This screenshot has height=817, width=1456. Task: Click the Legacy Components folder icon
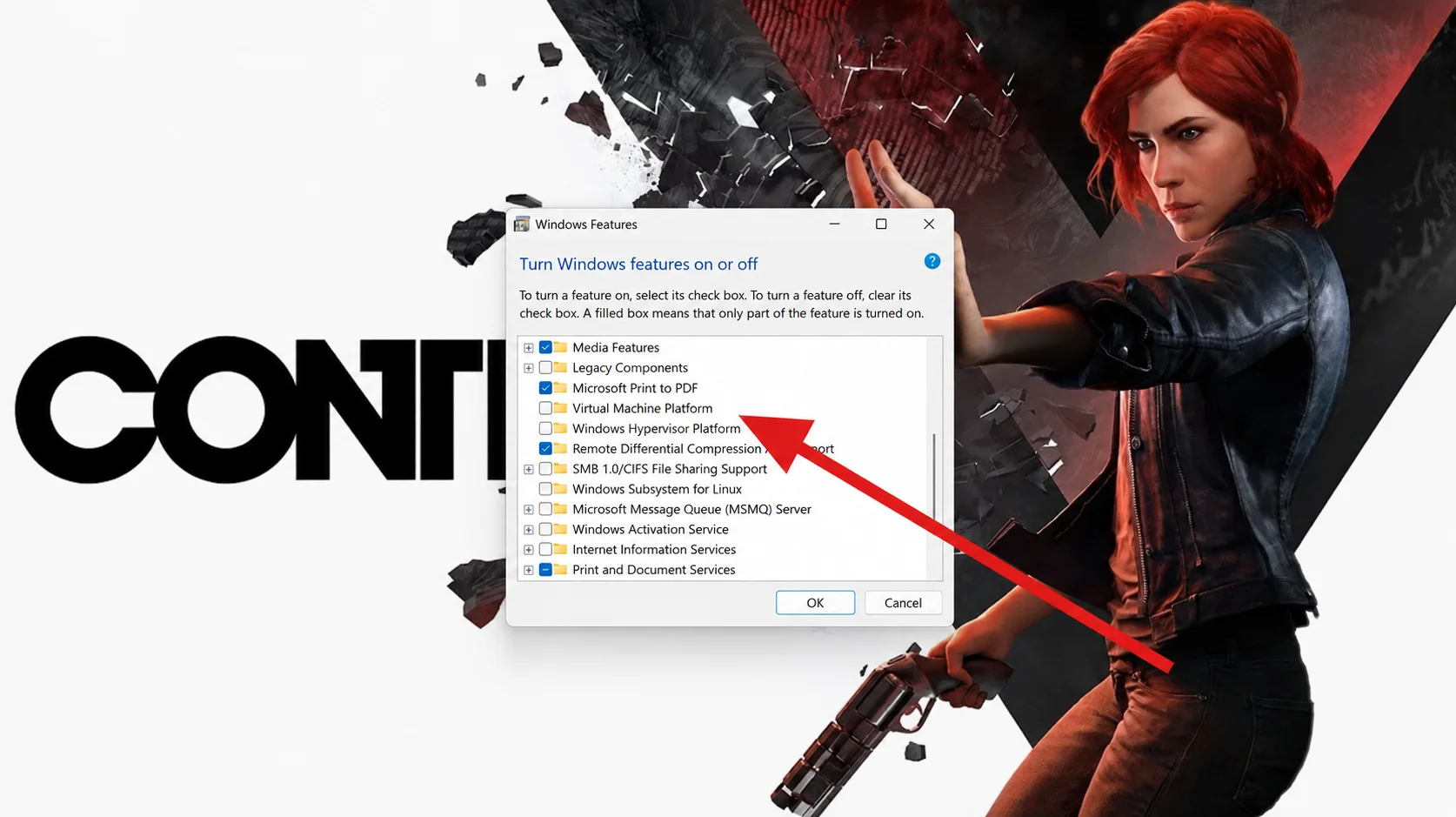tap(561, 367)
